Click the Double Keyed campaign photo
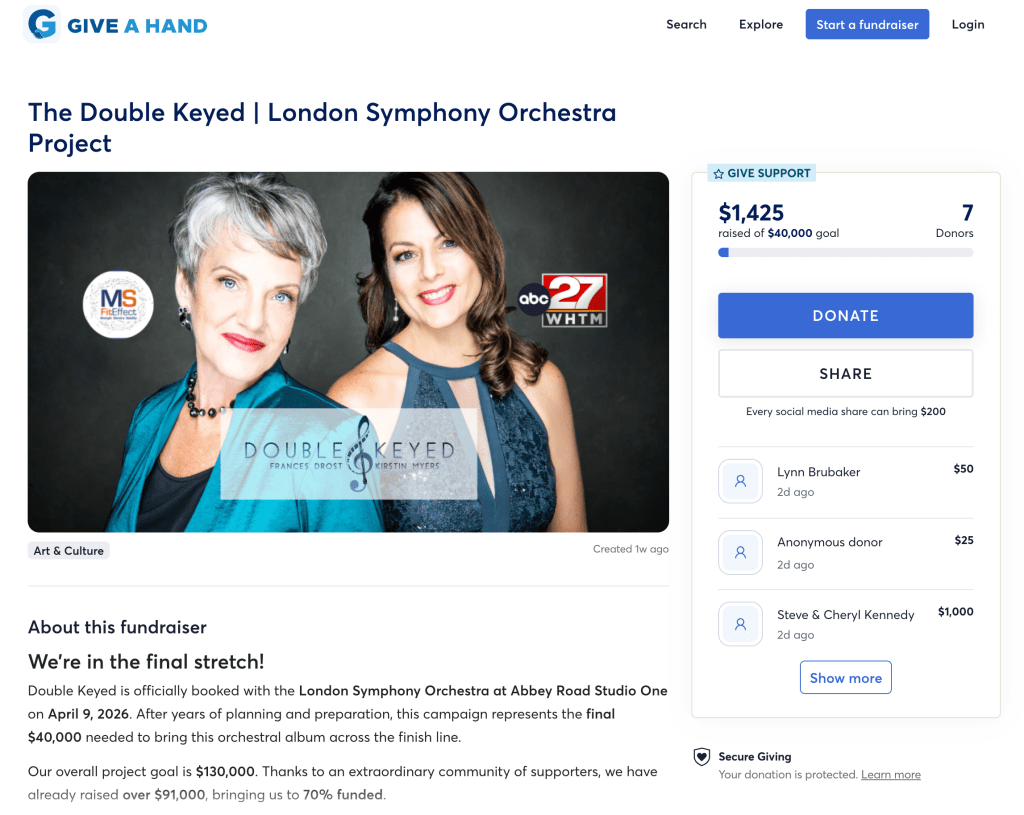1024x815 pixels. pyautogui.click(x=348, y=352)
